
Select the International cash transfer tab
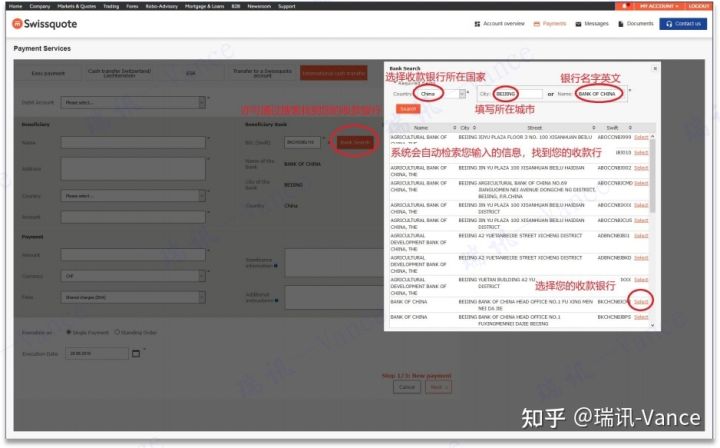tap(334, 73)
